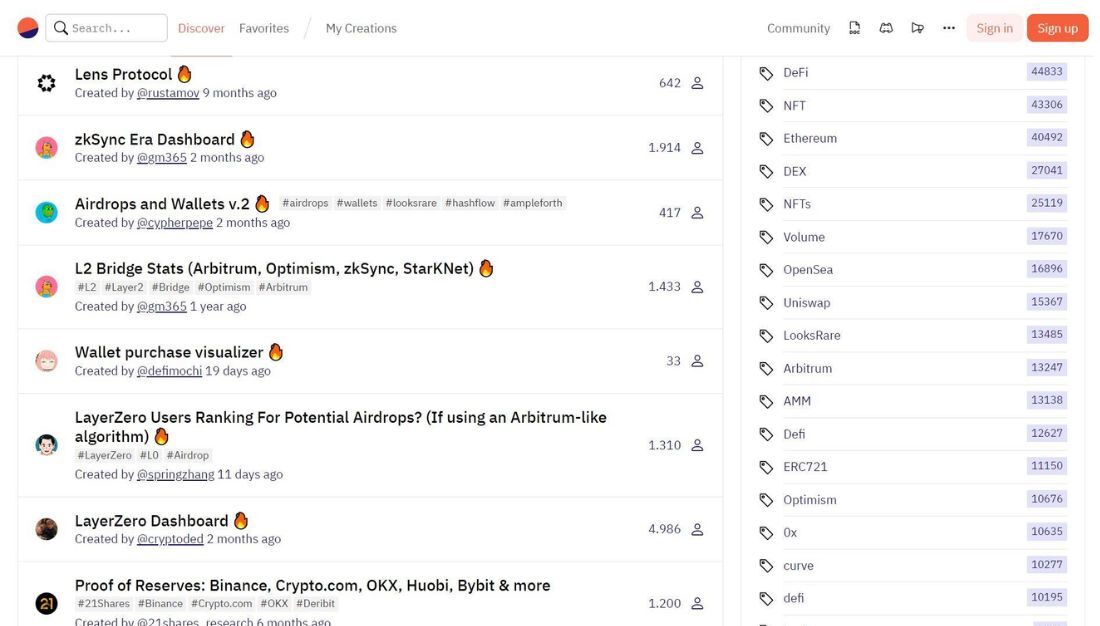Visit @cypherpepe creator profile
The image size is (1100, 626).
[x=175, y=222]
